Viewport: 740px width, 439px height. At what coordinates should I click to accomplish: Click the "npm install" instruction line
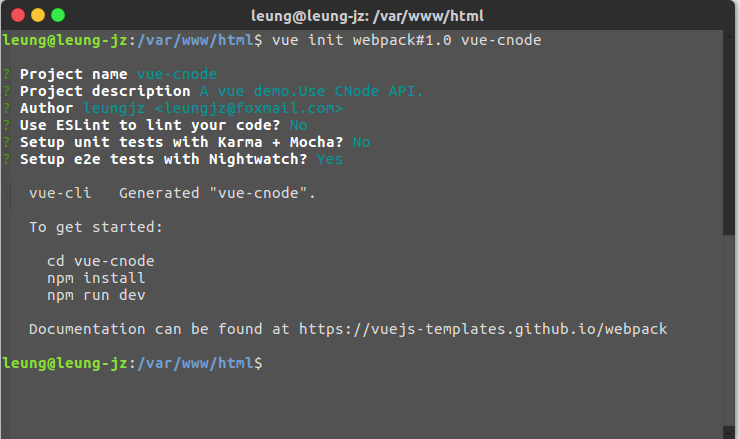click(96, 278)
